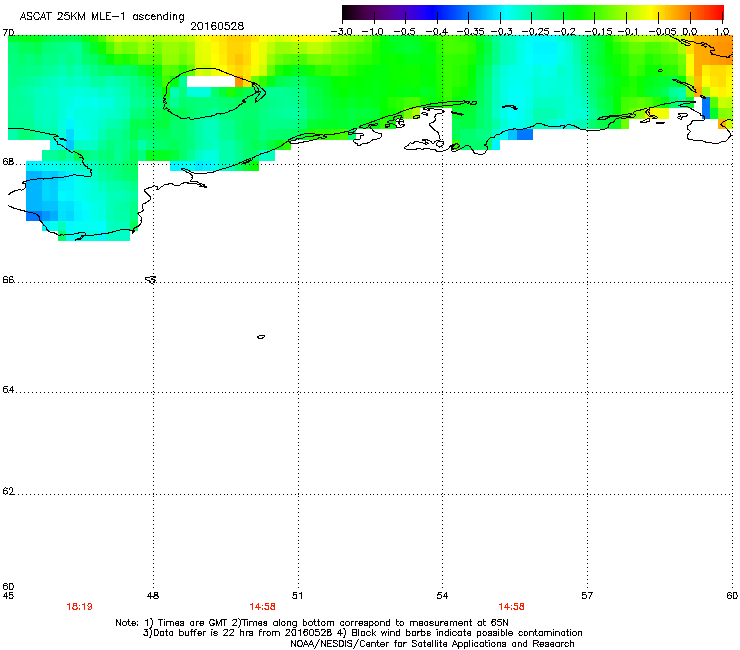Click the colorbar label -0.2
This screenshot has width=740, height=650.
[565, 32]
